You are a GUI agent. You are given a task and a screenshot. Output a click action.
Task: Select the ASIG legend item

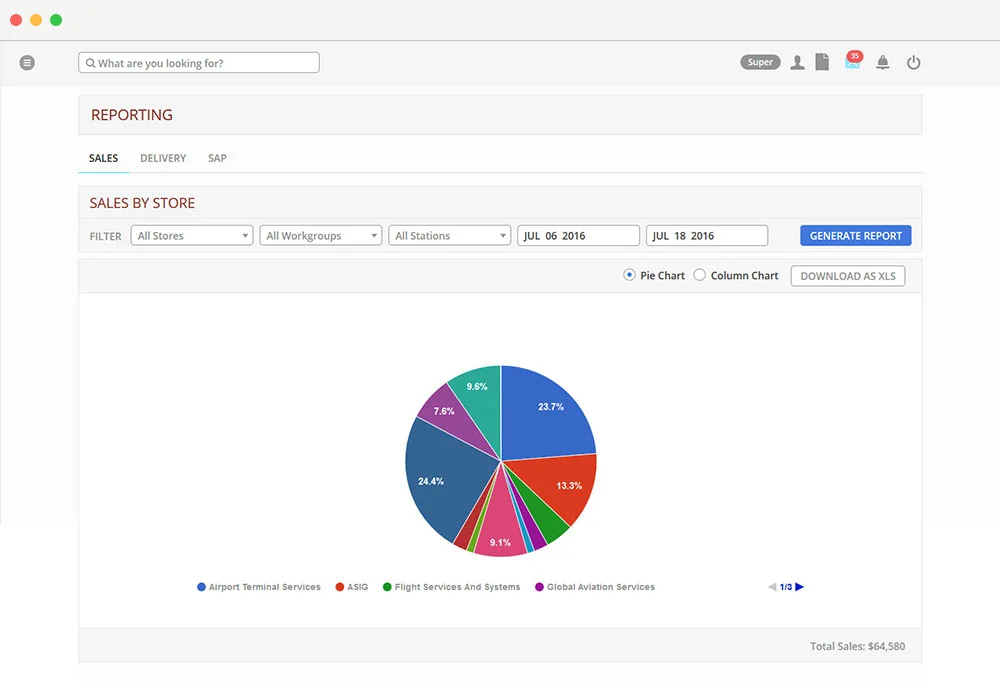coord(354,587)
